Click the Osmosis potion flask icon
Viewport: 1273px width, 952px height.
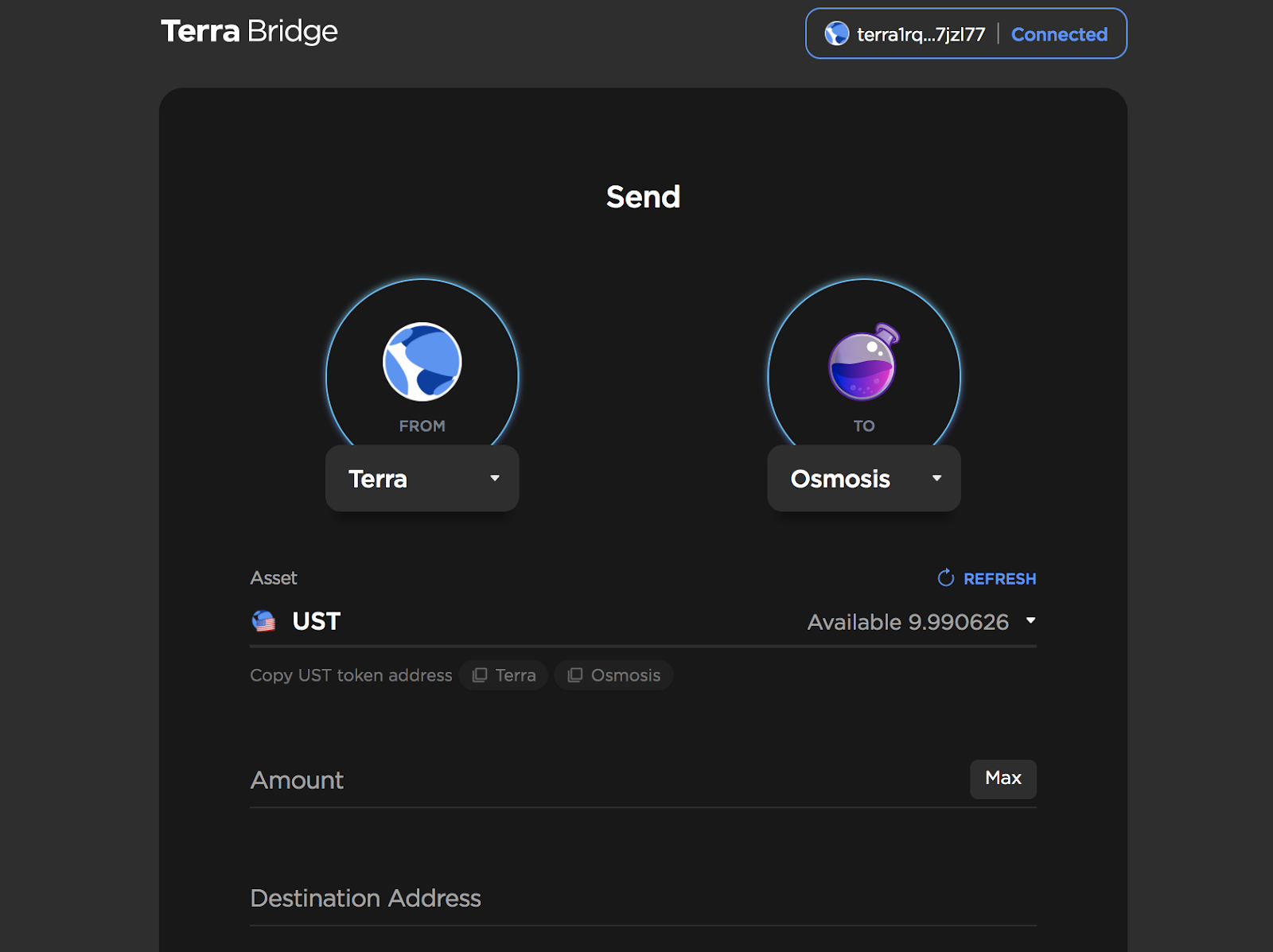pos(863,362)
